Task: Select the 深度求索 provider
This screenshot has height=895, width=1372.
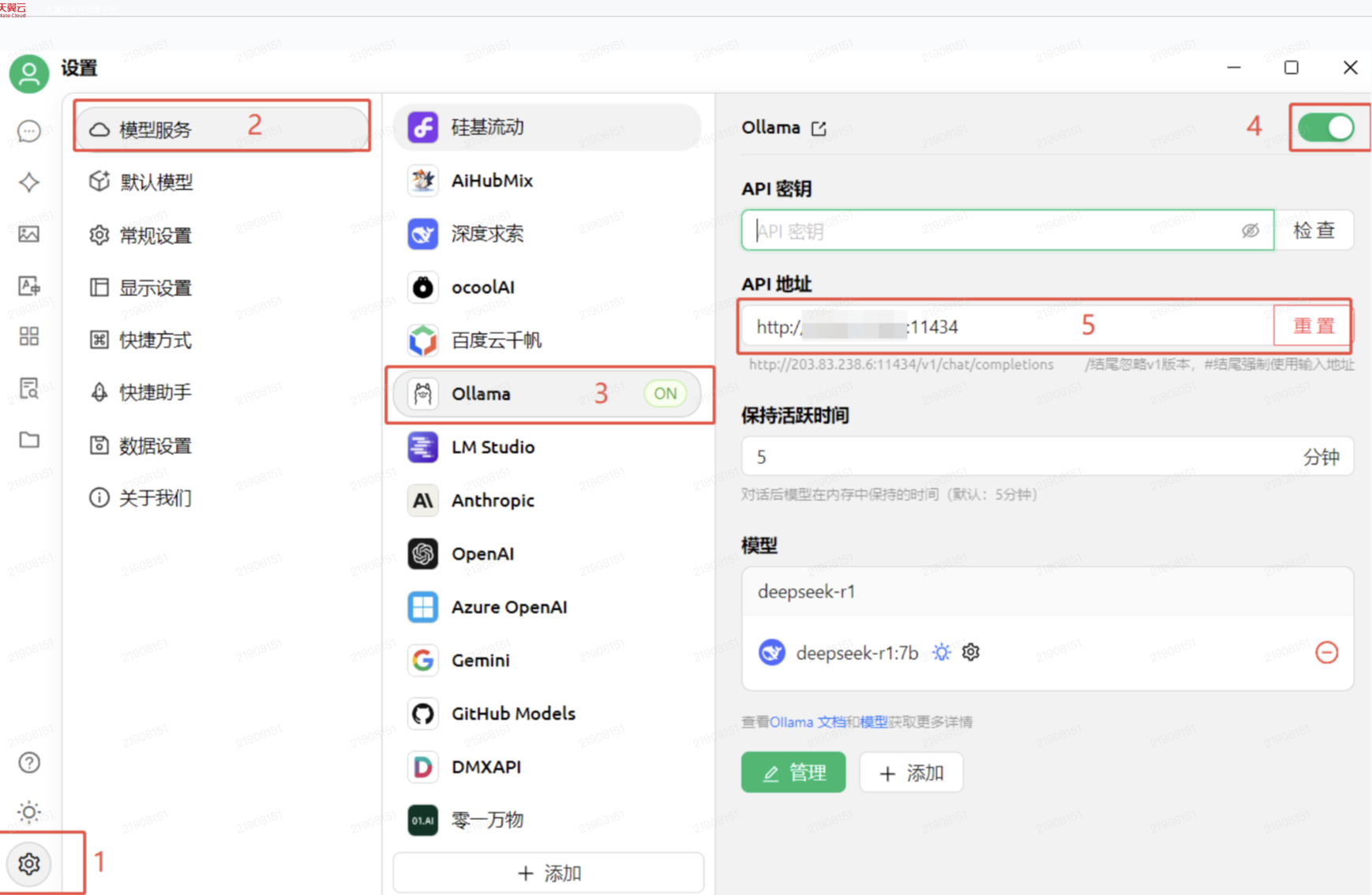Action: click(x=547, y=234)
